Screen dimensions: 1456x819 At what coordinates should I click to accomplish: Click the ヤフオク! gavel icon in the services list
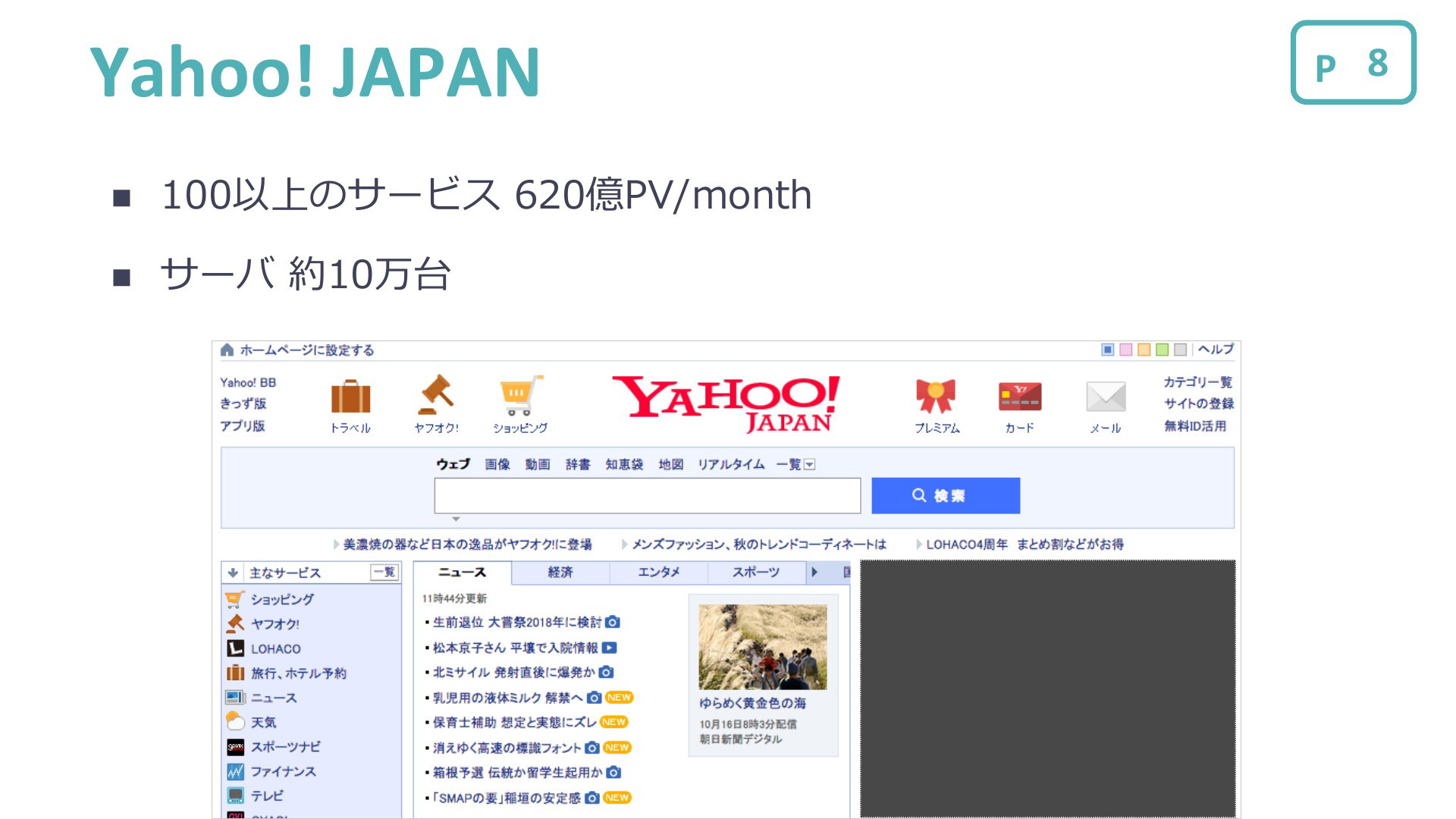[235, 623]
